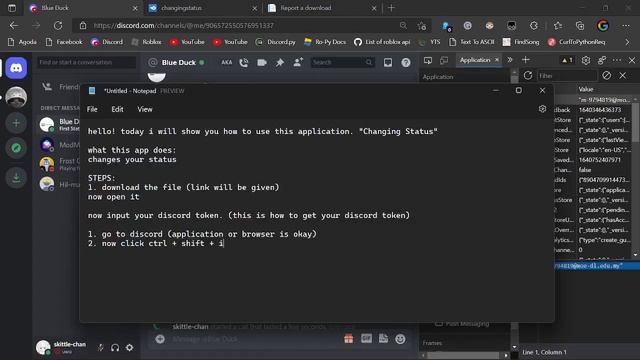This screenshot has width=640, height=360.
Task: Open Notepad View menu
Action: [x=145, y=109]
